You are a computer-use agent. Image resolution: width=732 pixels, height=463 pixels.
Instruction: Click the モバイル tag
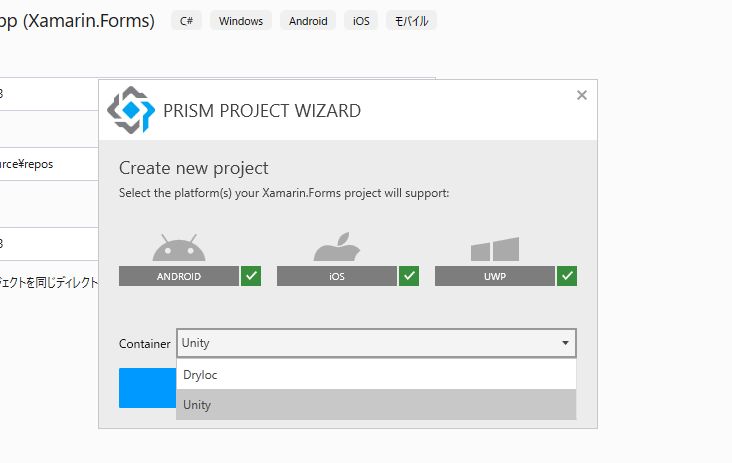coord(411,21)
